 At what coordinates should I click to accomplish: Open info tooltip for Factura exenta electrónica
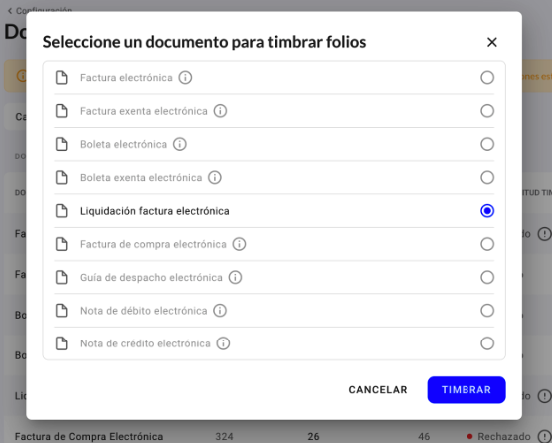pos(220,111)
